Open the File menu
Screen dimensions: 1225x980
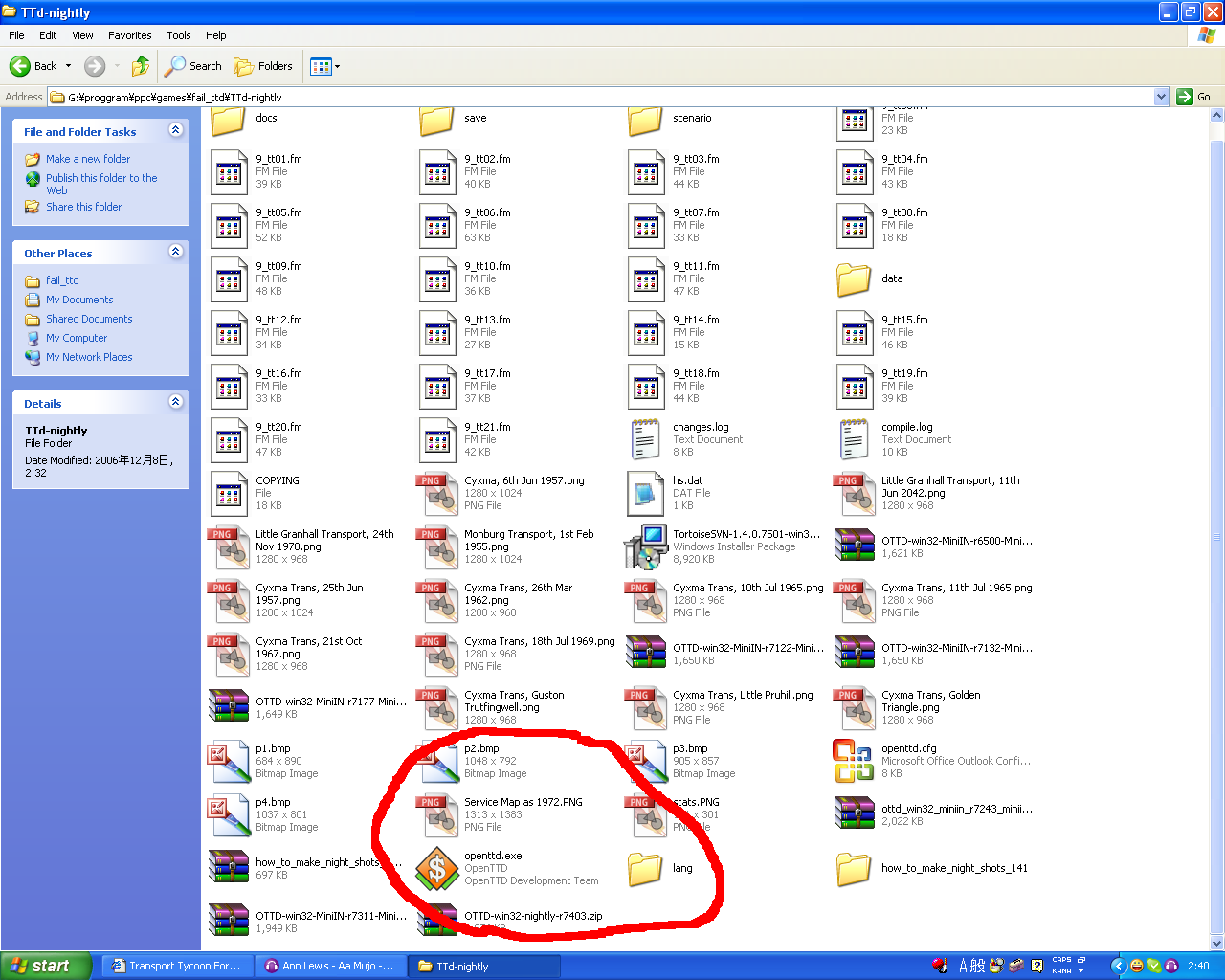(17, 35)
